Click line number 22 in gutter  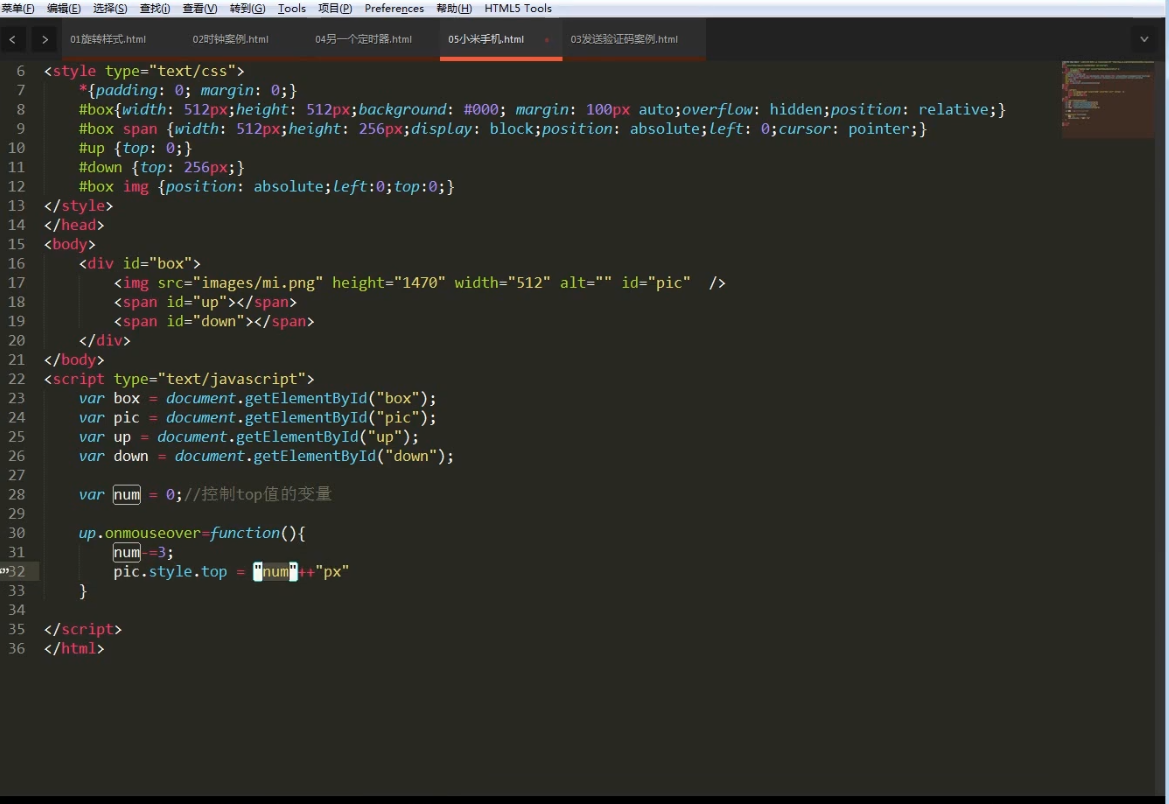16,379
